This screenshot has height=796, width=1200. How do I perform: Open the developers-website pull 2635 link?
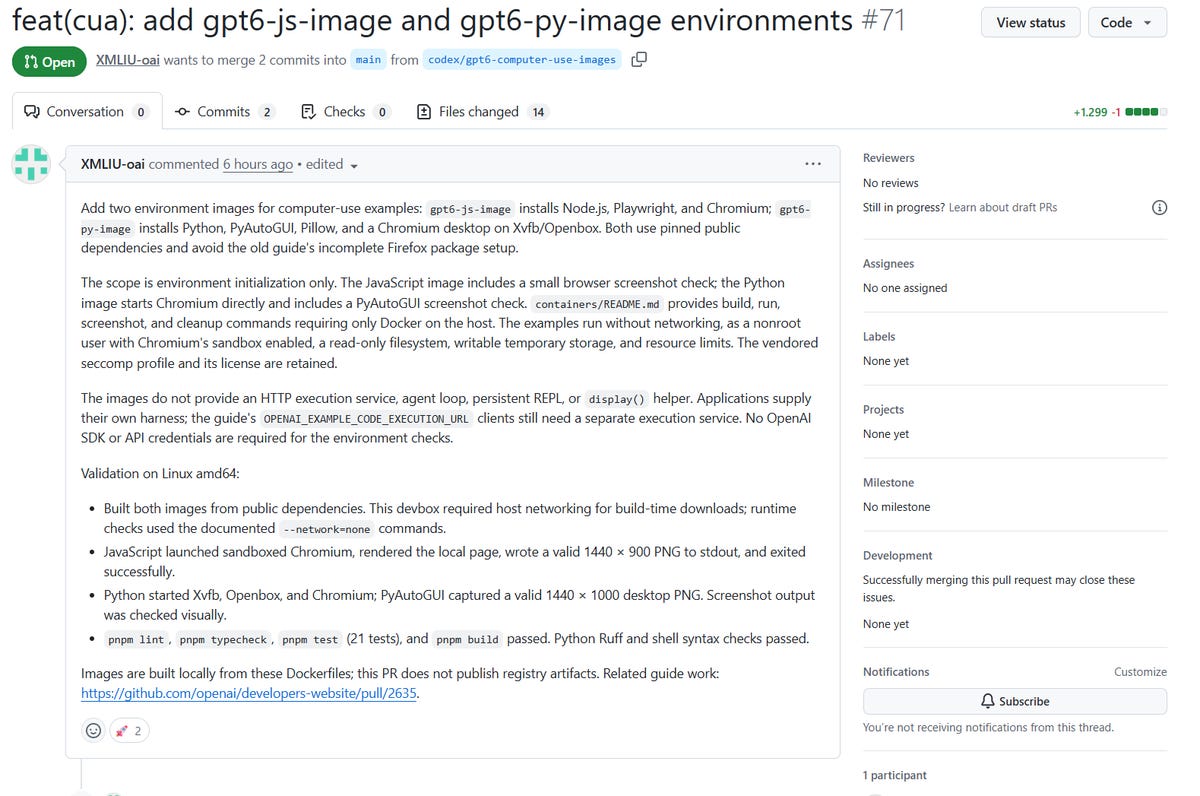coord(249,693)
